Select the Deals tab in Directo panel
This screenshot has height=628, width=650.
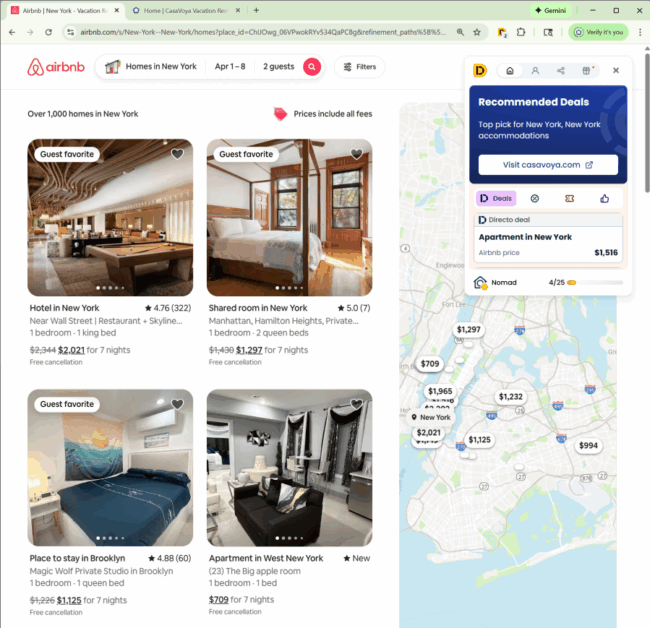pos(496,199)
